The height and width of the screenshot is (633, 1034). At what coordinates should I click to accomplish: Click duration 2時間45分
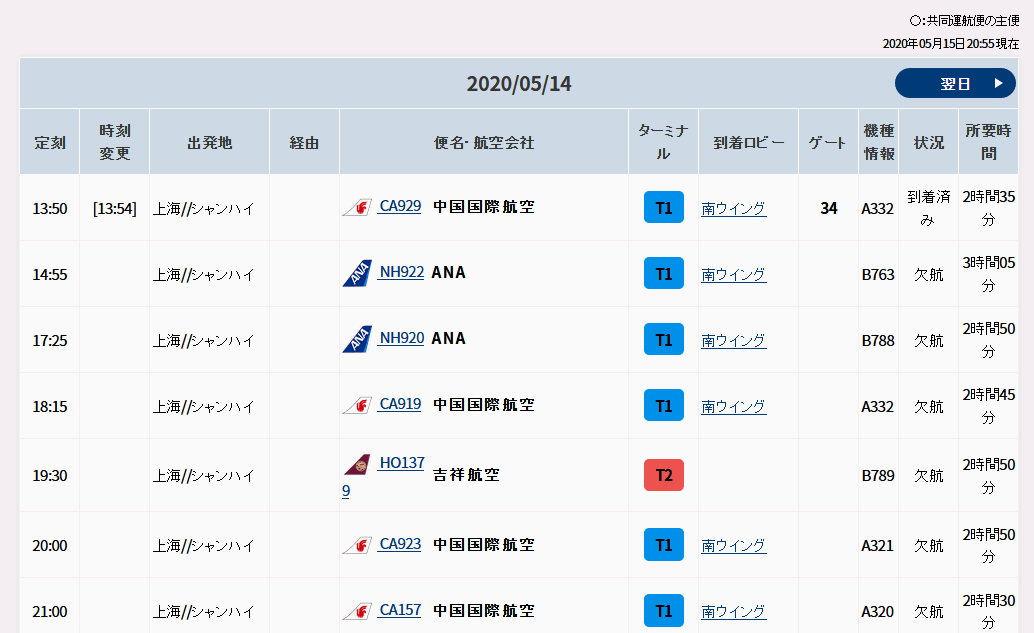(x=988, y=406)
